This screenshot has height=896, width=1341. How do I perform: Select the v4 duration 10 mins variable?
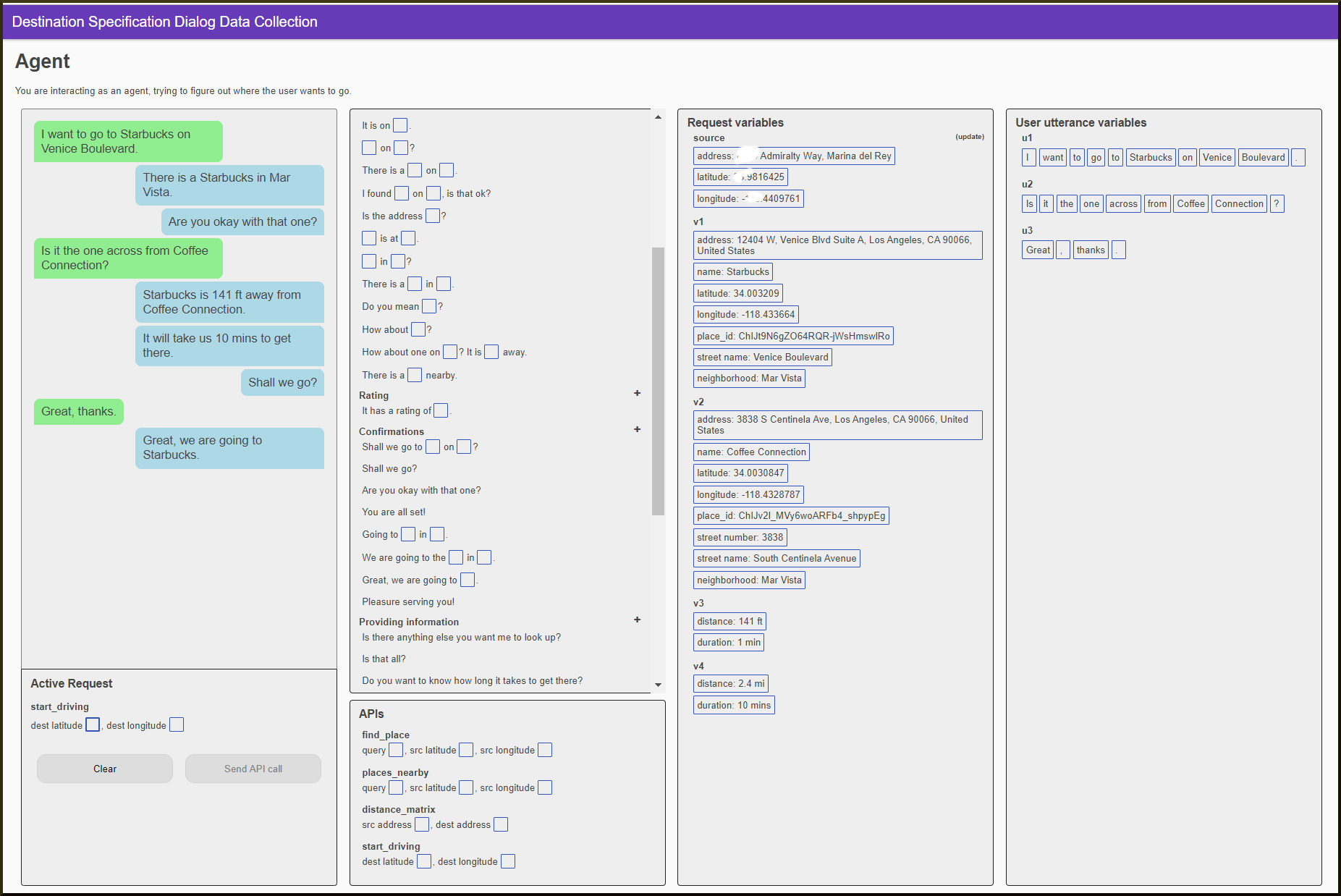(733, 706)
